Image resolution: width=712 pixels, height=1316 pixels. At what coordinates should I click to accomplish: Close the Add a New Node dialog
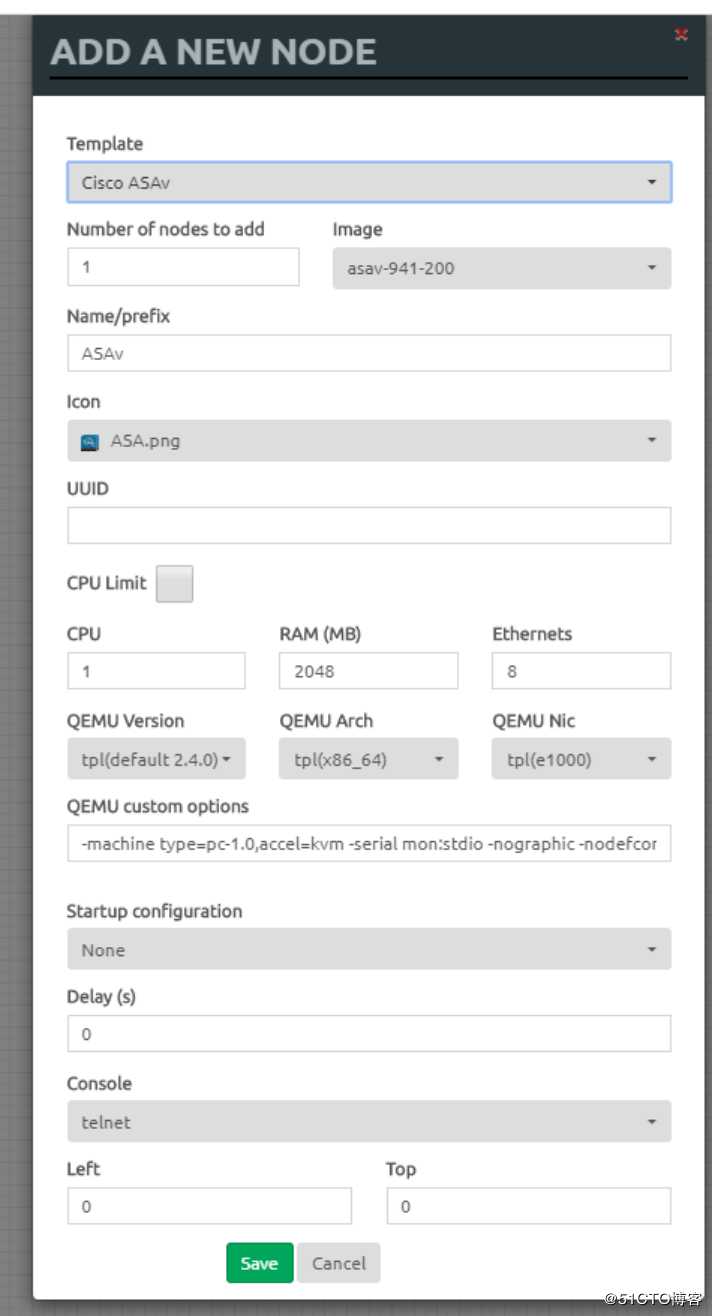pos(681,35)
